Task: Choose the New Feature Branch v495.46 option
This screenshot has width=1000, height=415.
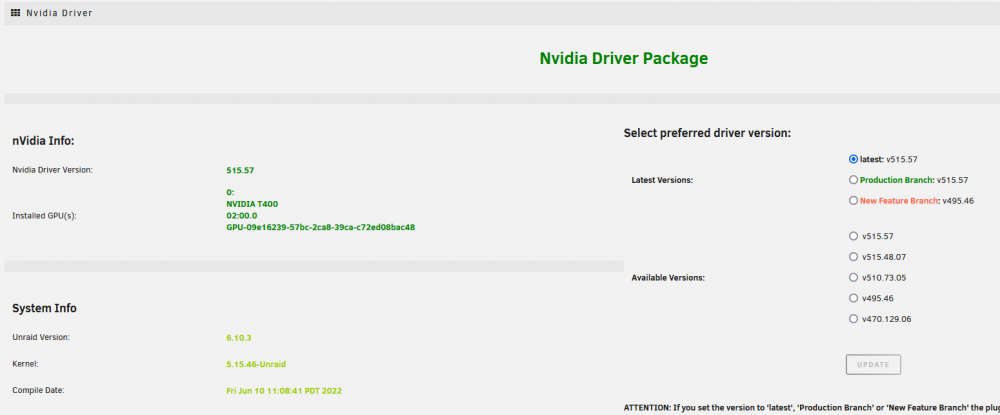Action: tap(853, 200)
